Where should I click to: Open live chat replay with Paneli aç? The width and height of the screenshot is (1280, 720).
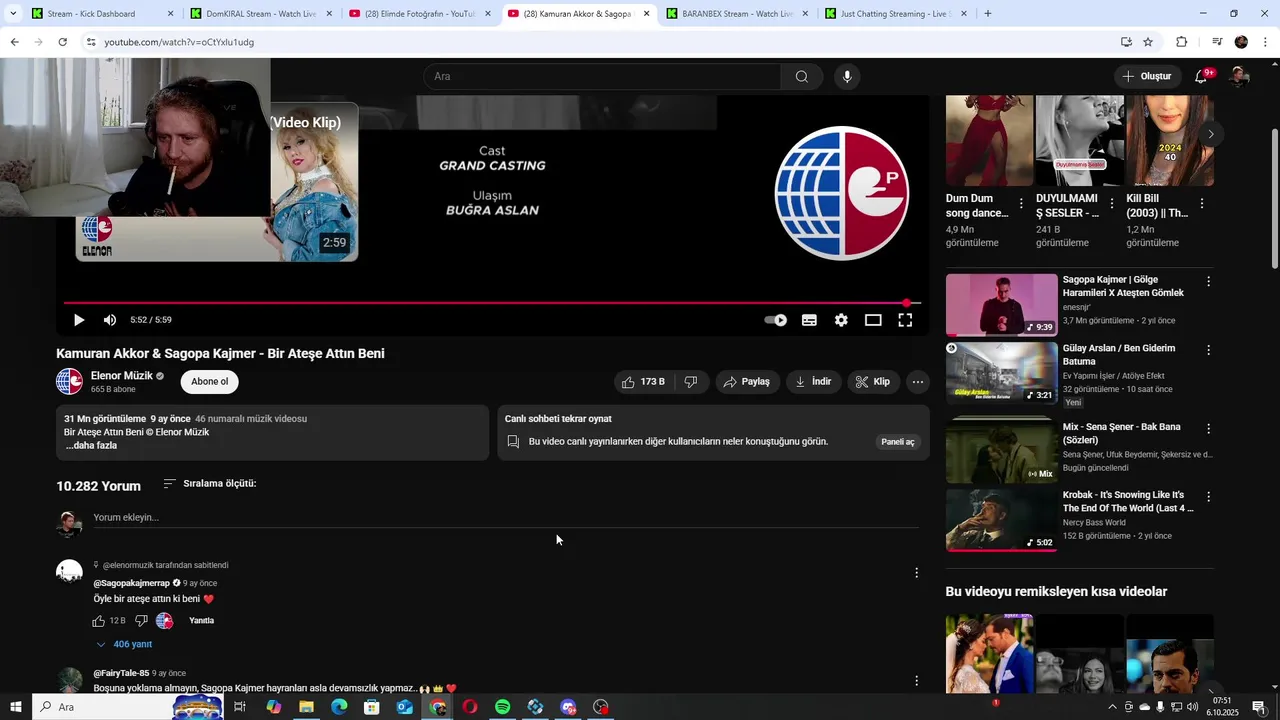pyautogui.click(x=897, y=442)
